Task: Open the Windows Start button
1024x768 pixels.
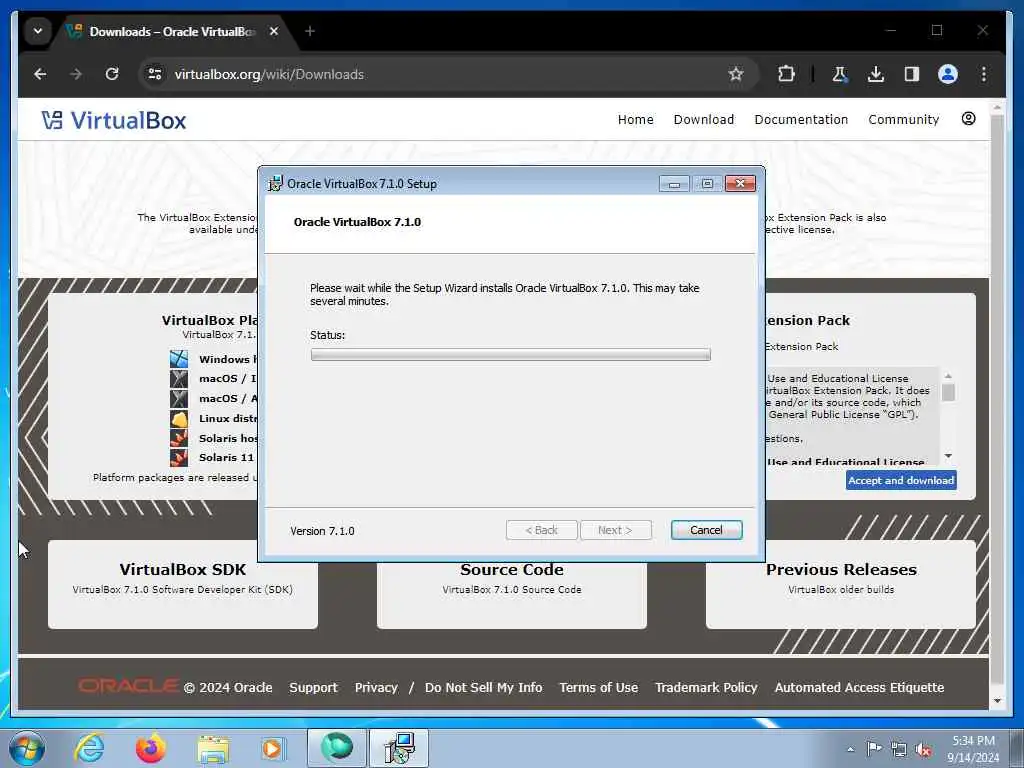Action: (x=27, y=748)
